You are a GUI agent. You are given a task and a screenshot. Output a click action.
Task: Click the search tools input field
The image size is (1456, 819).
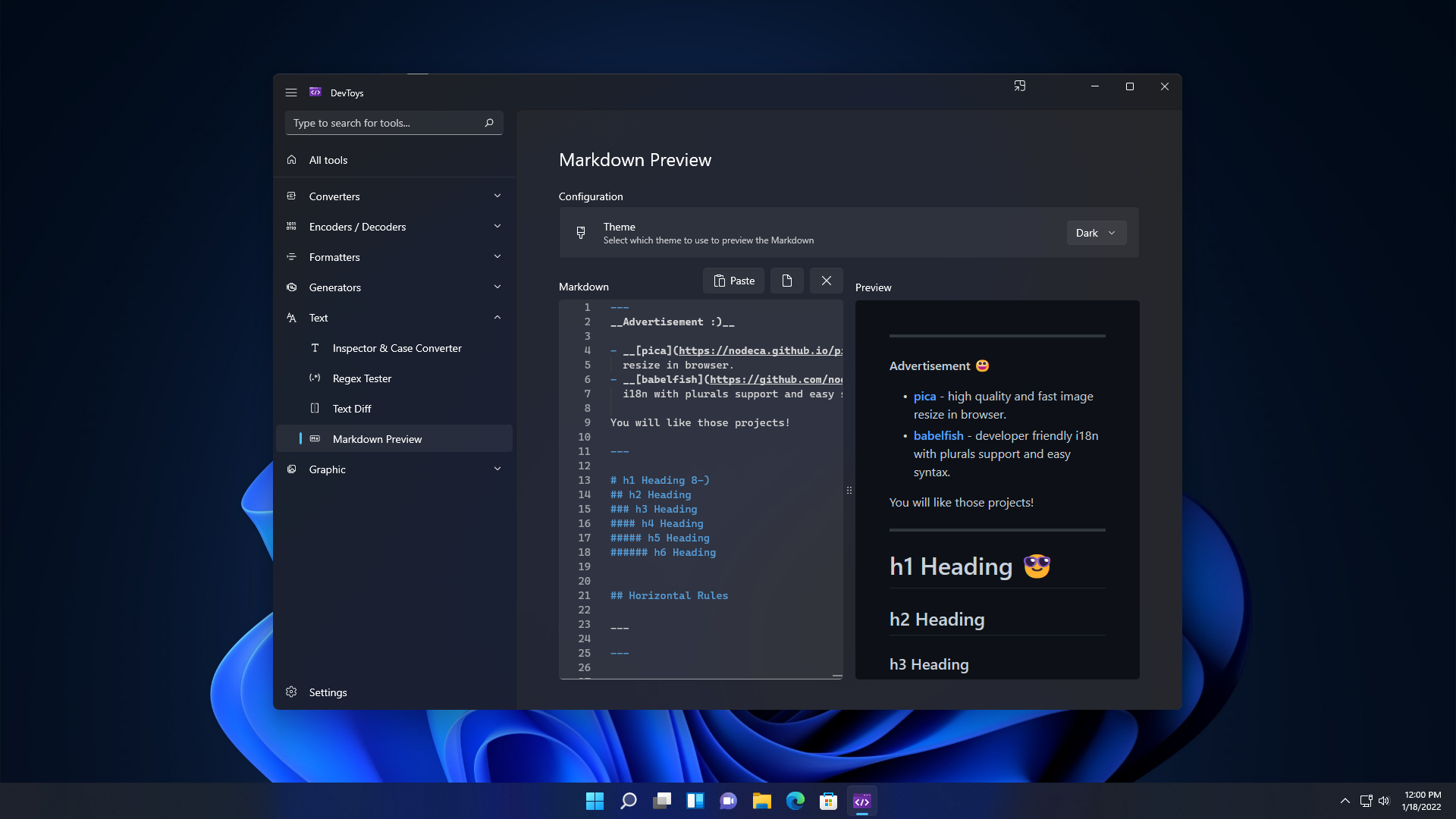pos(391,122)
